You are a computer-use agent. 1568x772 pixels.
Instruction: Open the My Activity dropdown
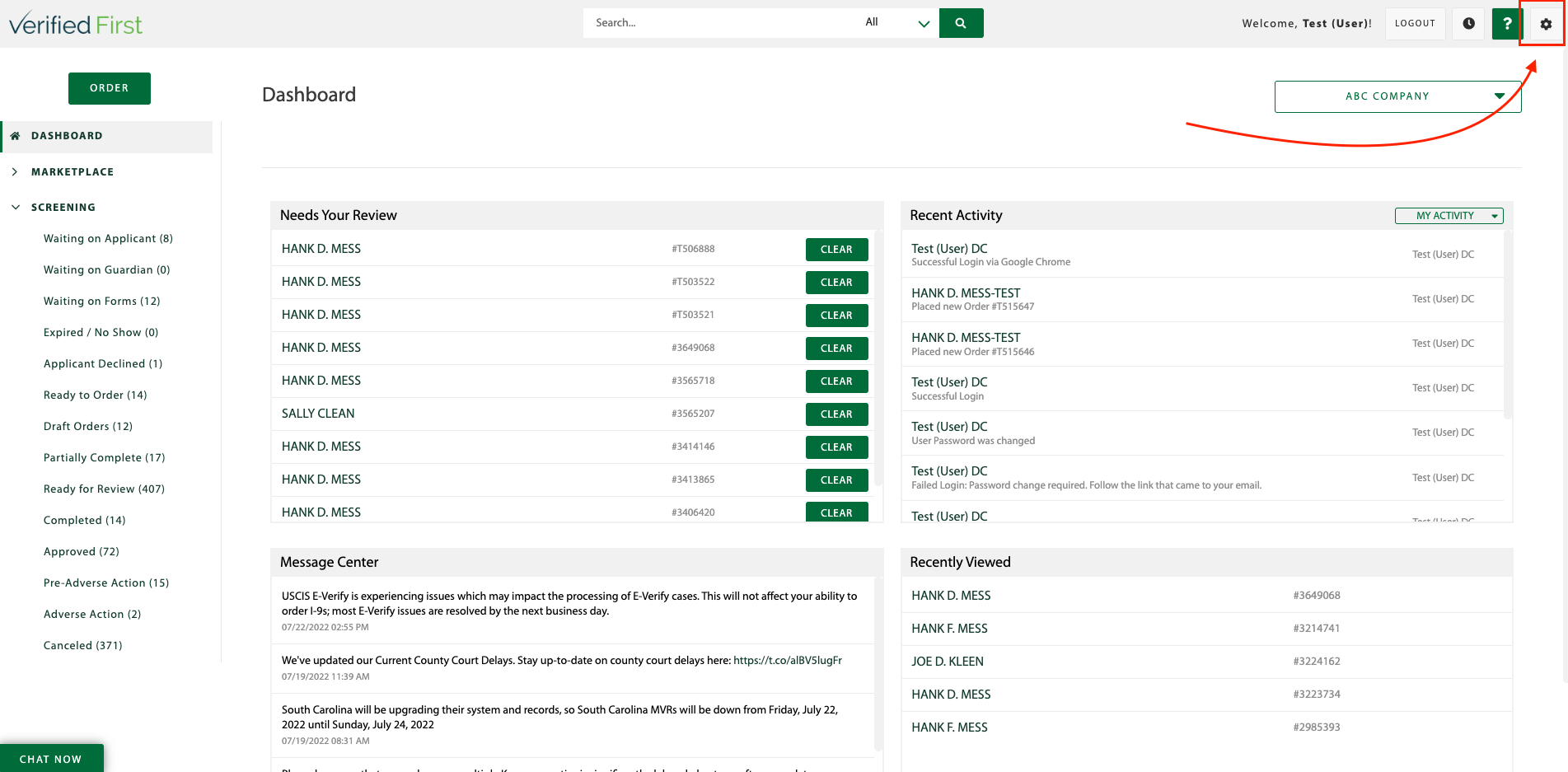1449,216
